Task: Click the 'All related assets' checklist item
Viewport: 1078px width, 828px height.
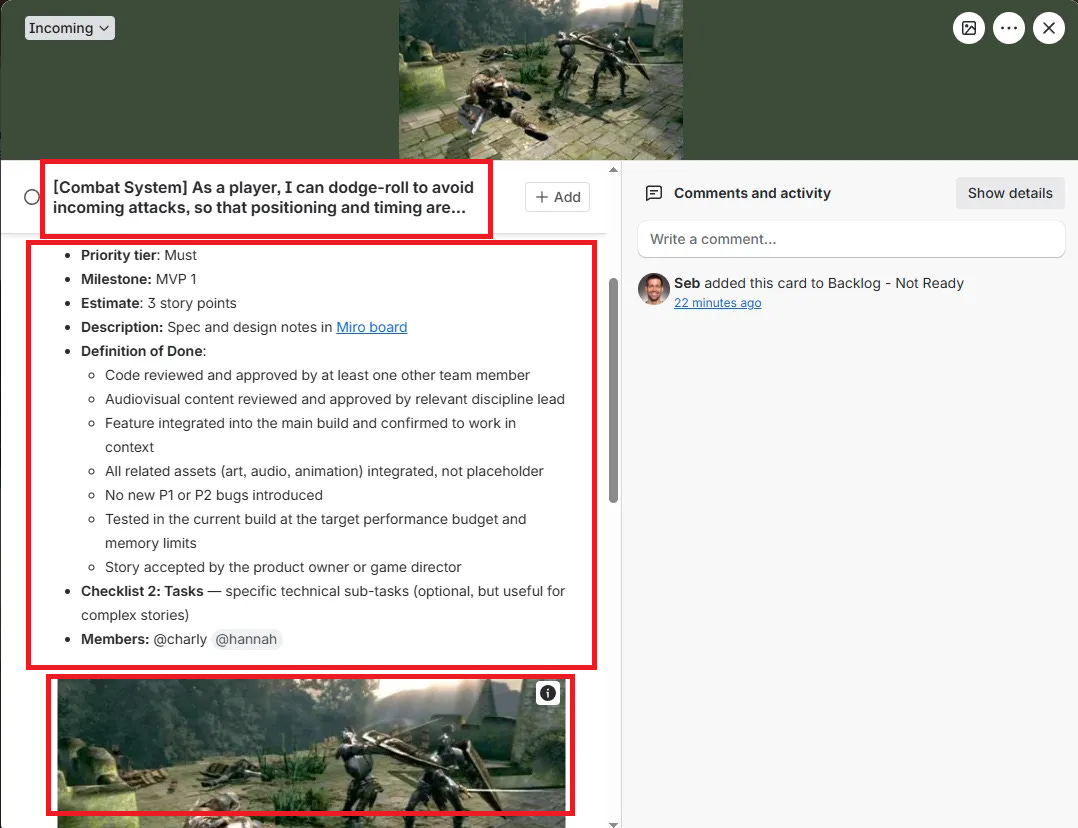Action: tap(324, 472)
